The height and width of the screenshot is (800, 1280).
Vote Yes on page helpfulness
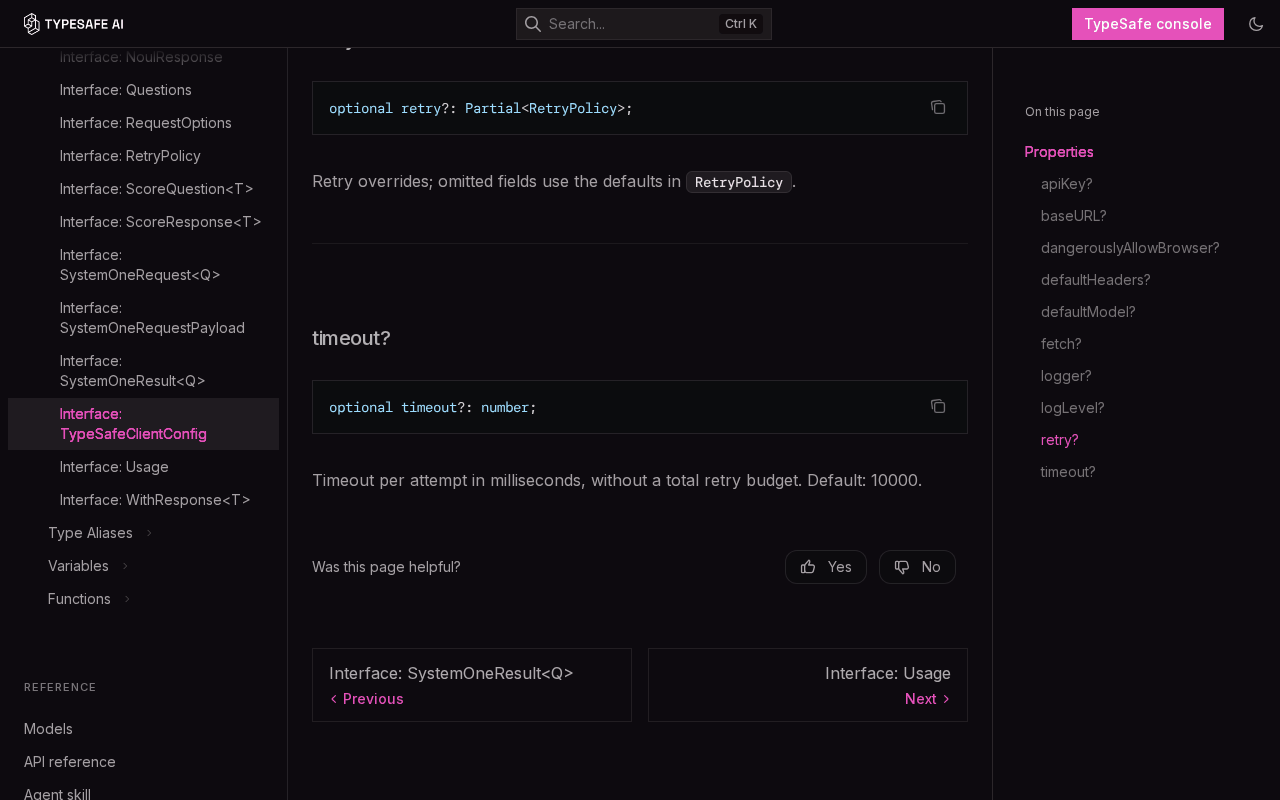tap(826, 567)
